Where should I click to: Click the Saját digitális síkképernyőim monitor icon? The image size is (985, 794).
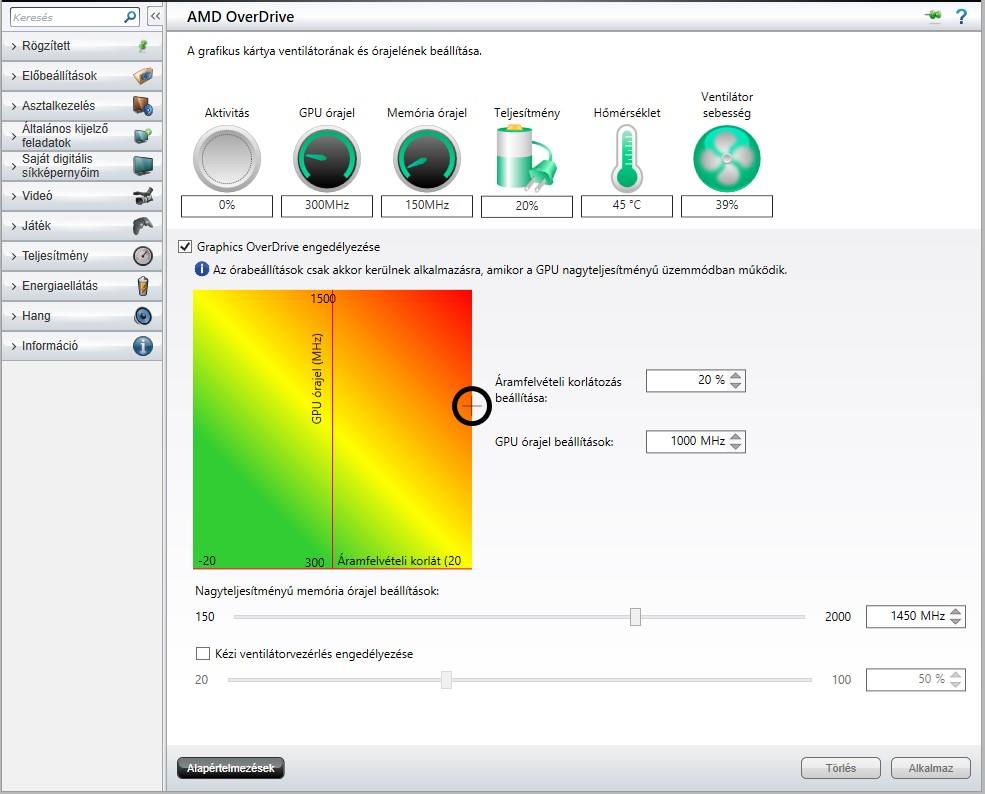143,165
